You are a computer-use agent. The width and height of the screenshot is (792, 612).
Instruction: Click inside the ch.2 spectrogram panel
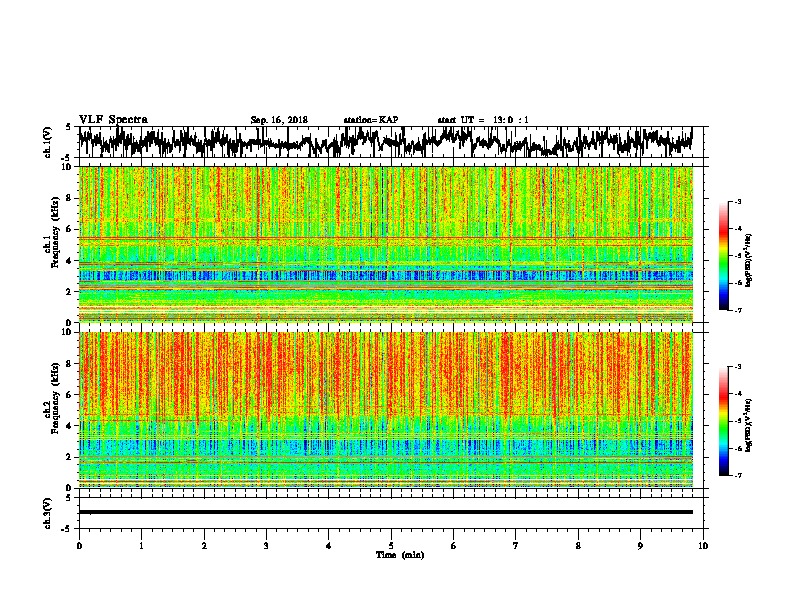coord(385,410)
